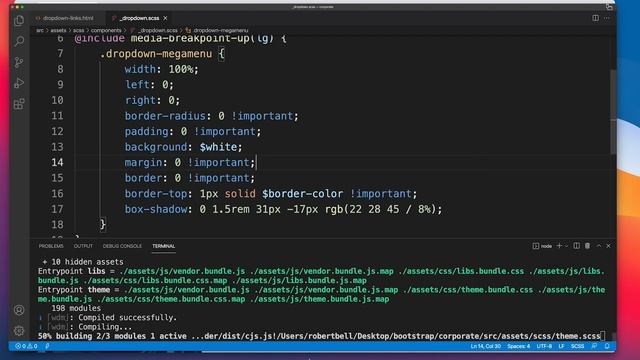The image size is (640, 360).
Task: Click the node terminal profile icon
Action: 536,246
